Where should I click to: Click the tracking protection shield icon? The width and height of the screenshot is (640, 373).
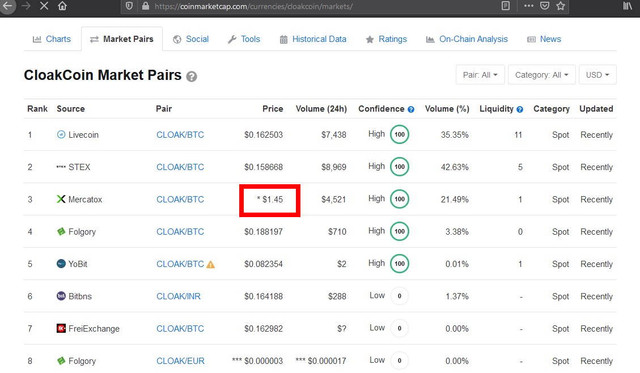[129, 6]
